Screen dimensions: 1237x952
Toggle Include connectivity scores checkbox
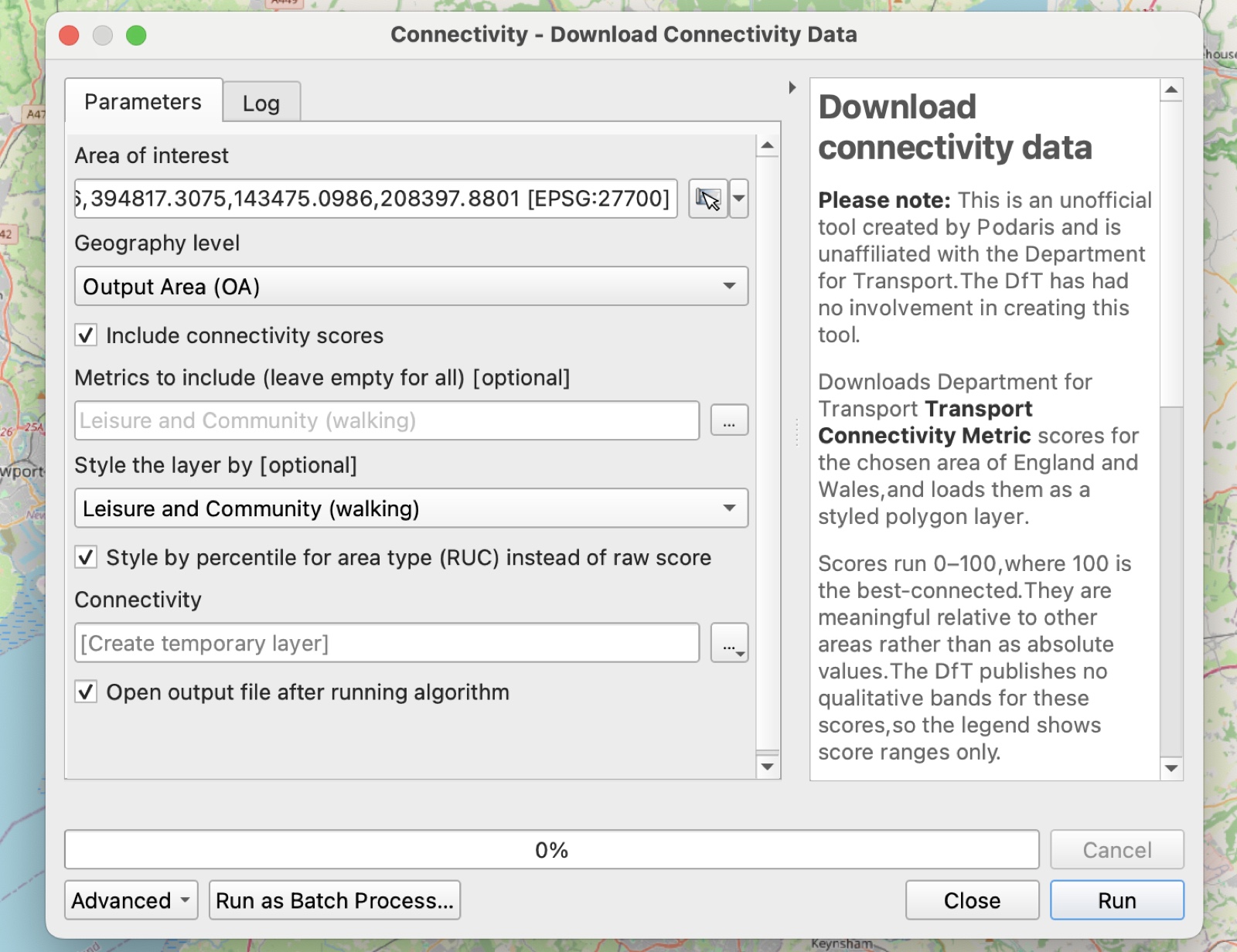(x=86, y=335)
